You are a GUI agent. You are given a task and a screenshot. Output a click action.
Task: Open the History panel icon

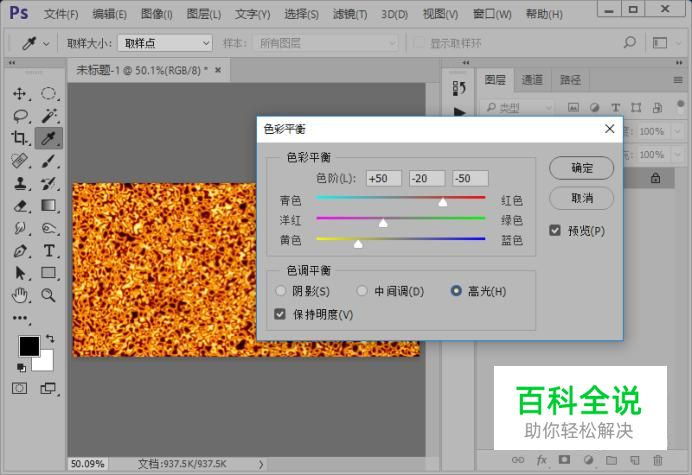click(459, 88)
